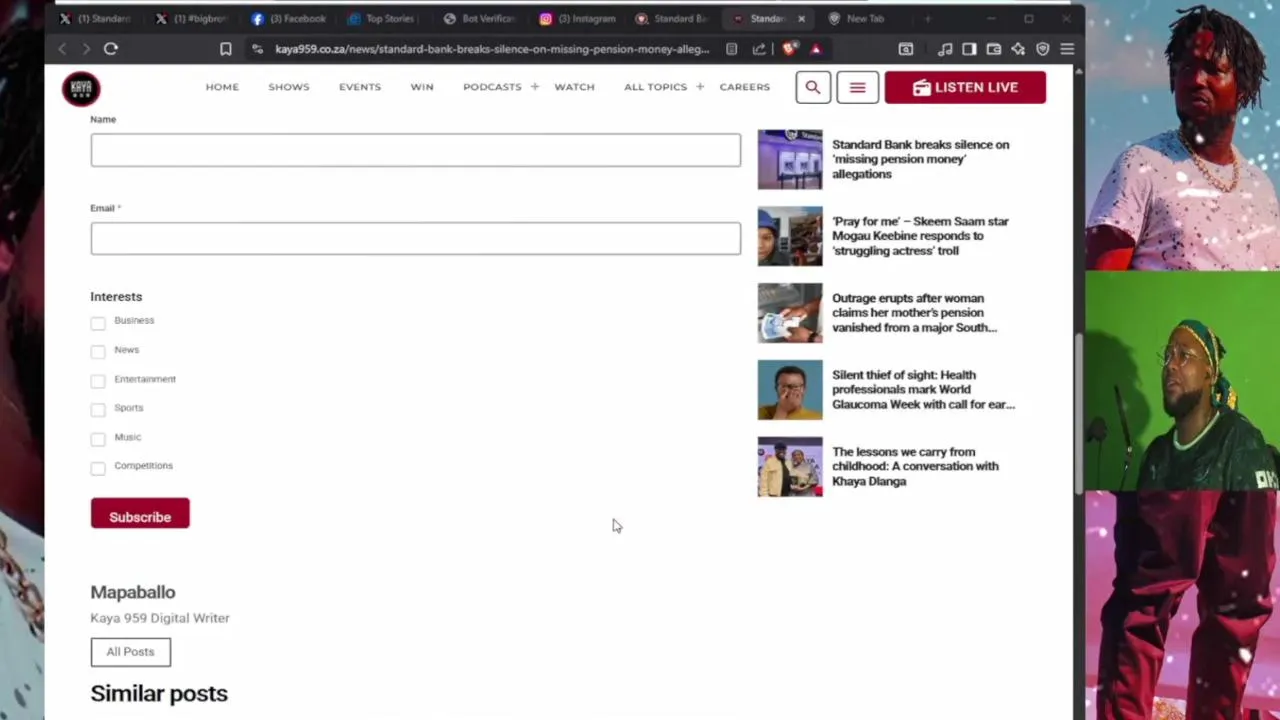Reload the current page
Screen dimensions: 1280x720
click(x=111, y=48)
